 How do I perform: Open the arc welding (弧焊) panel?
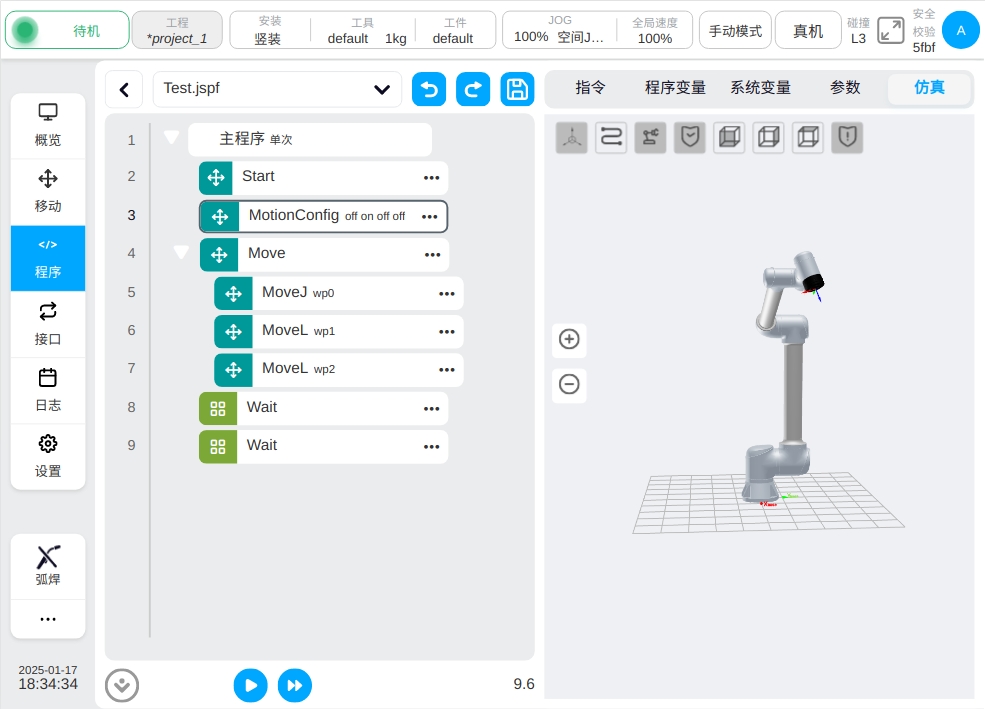coord(48,566)
